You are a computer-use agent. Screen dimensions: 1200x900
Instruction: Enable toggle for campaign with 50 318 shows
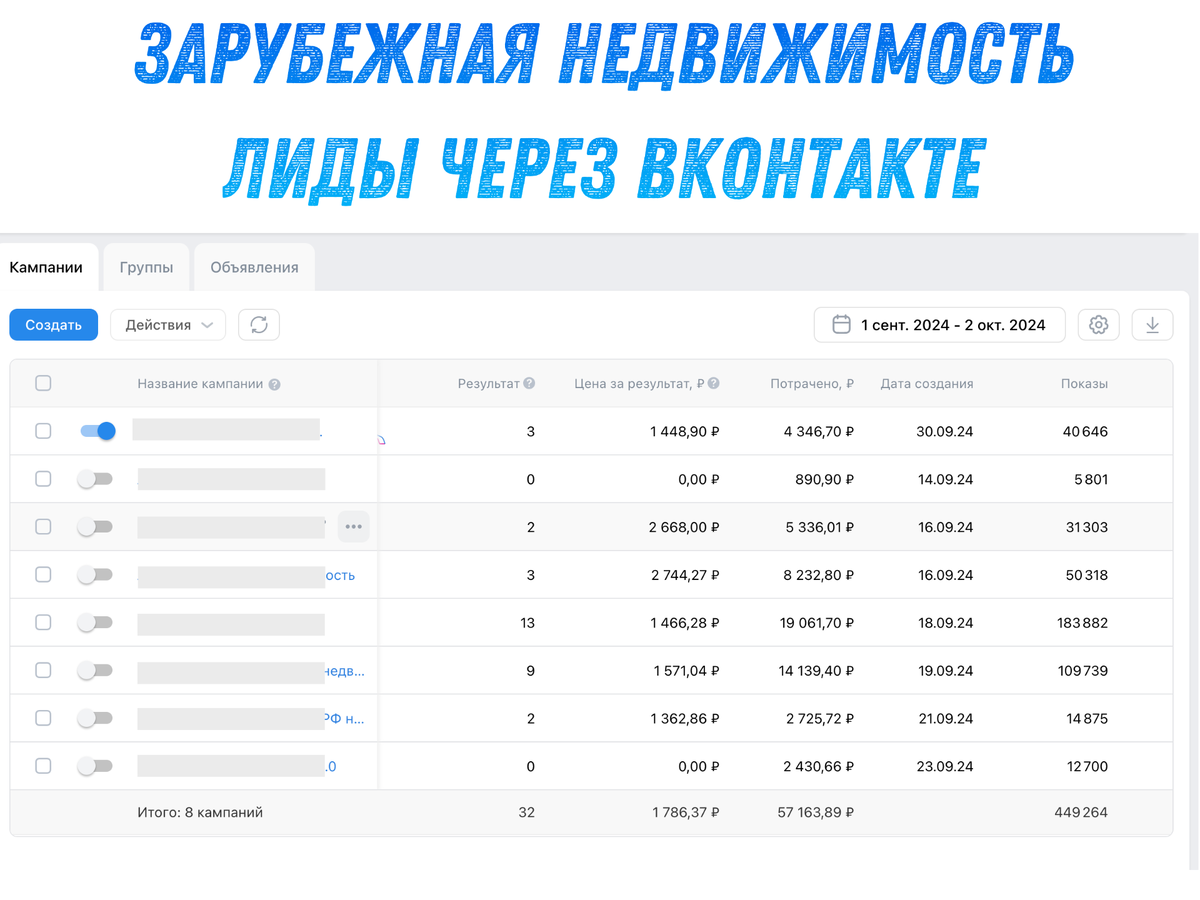(x=95, y=575)
